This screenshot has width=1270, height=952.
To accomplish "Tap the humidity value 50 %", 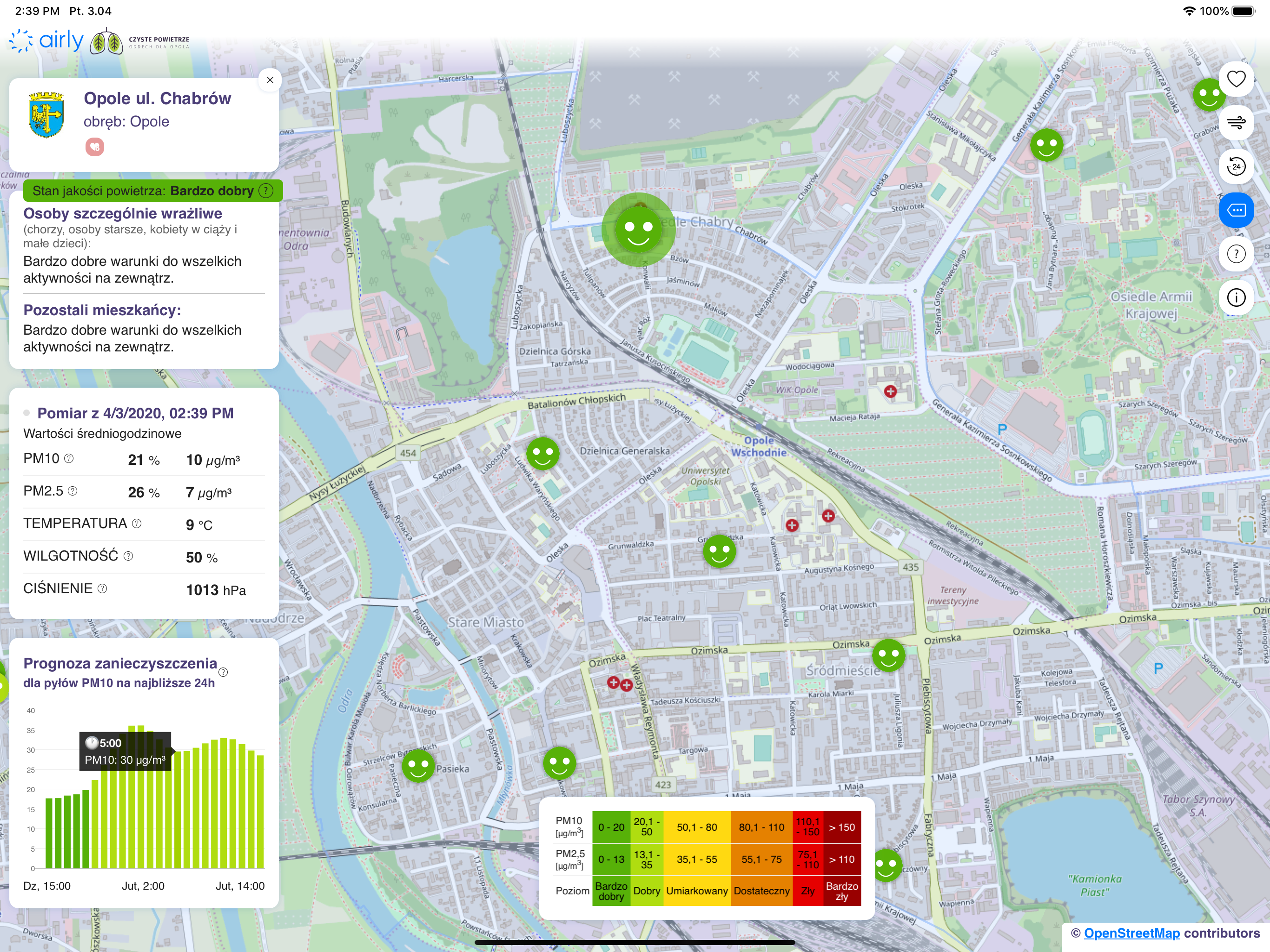I will coord(202,557).
